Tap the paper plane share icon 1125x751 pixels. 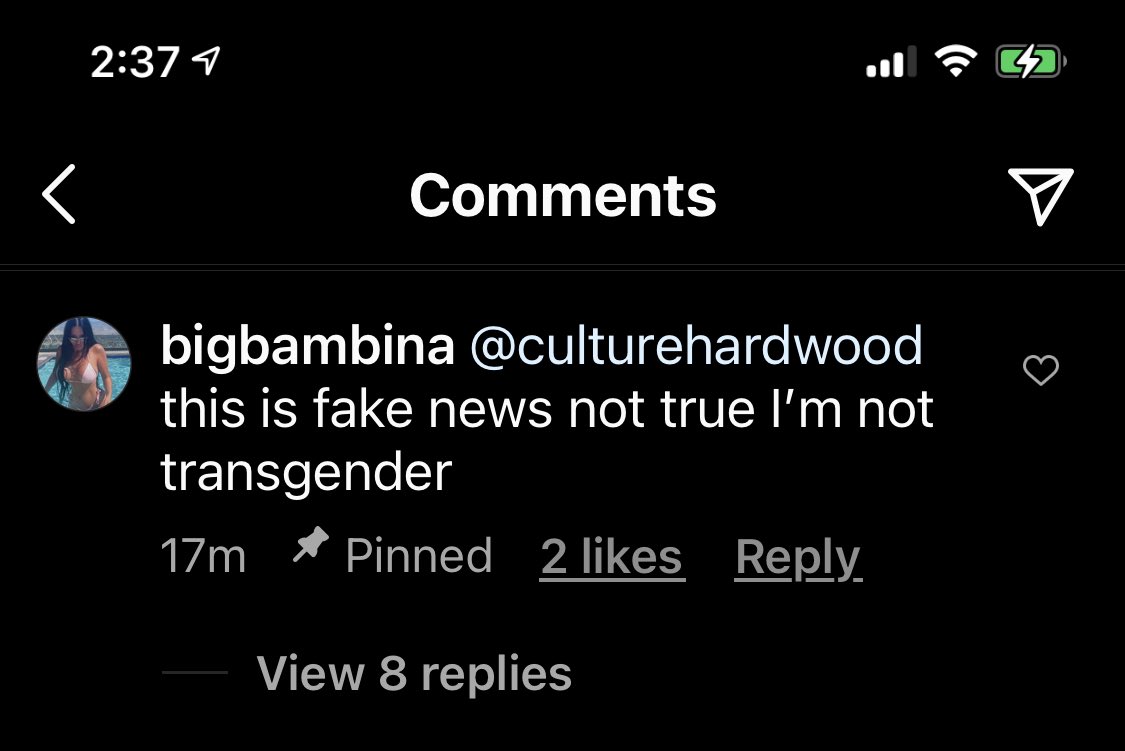tap(1040, 196)
